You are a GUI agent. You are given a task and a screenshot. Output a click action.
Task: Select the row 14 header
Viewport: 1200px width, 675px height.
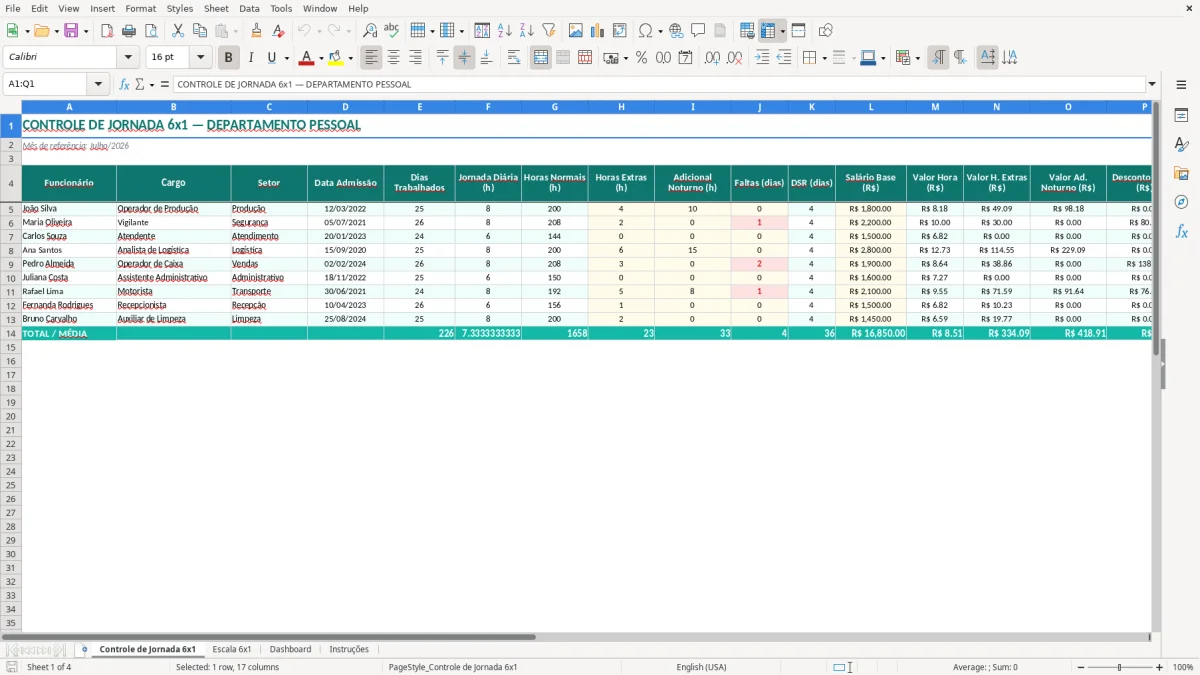(11, 333)
